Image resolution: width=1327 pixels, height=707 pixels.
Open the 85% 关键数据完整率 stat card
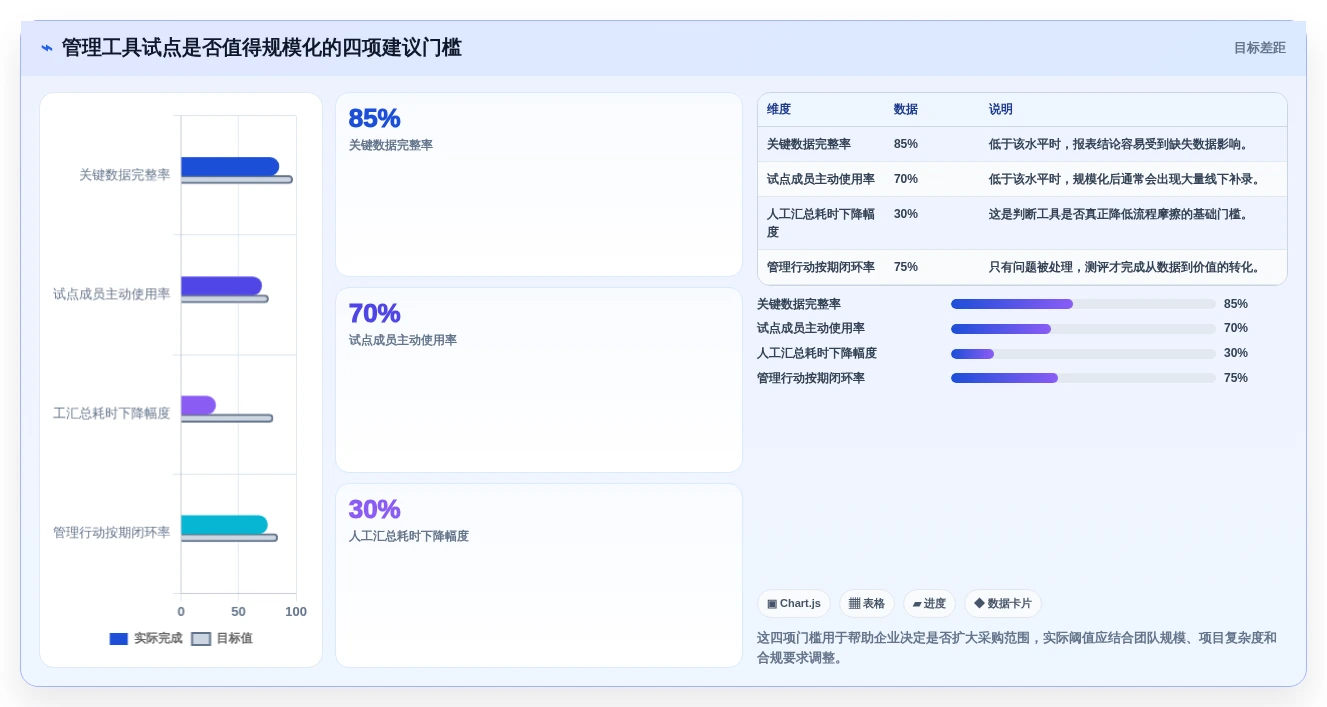click(x=539, y=185)
